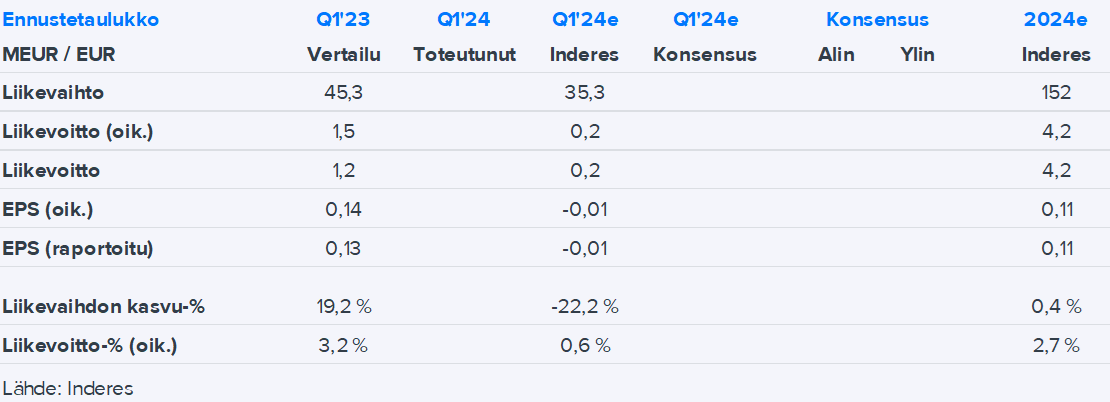
Task: Select the Liikevaihto row label
Action: pyautogui.click(x=54, y=93)
